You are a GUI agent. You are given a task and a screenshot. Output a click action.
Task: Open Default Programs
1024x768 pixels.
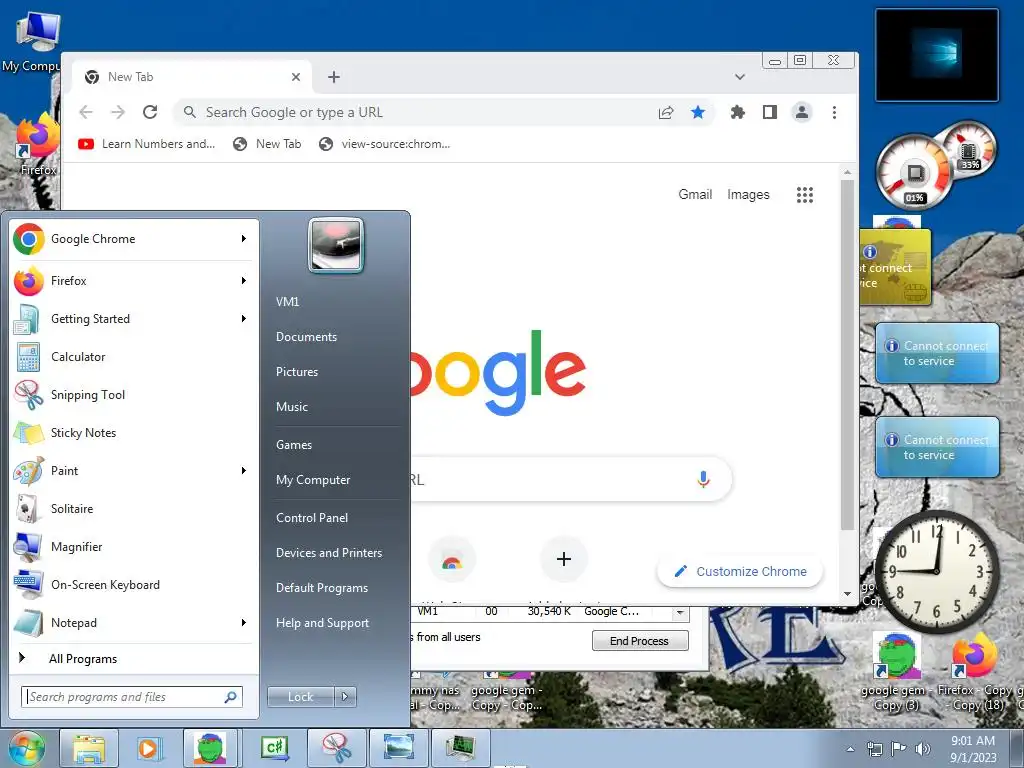[x=322, y=588]
